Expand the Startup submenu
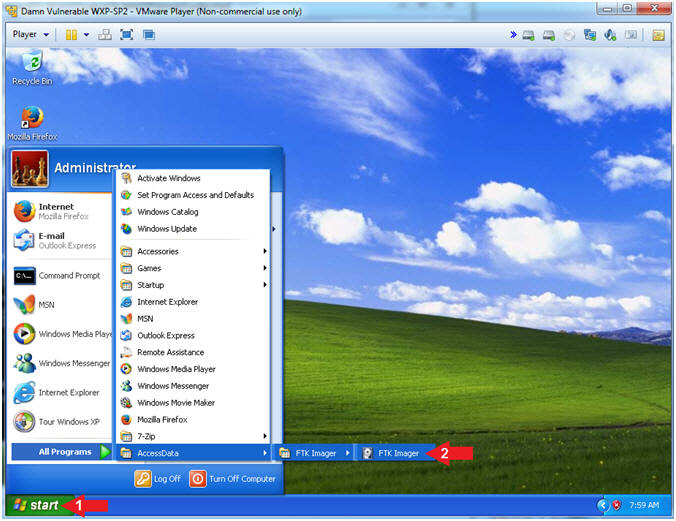 (x=192, y=285)
